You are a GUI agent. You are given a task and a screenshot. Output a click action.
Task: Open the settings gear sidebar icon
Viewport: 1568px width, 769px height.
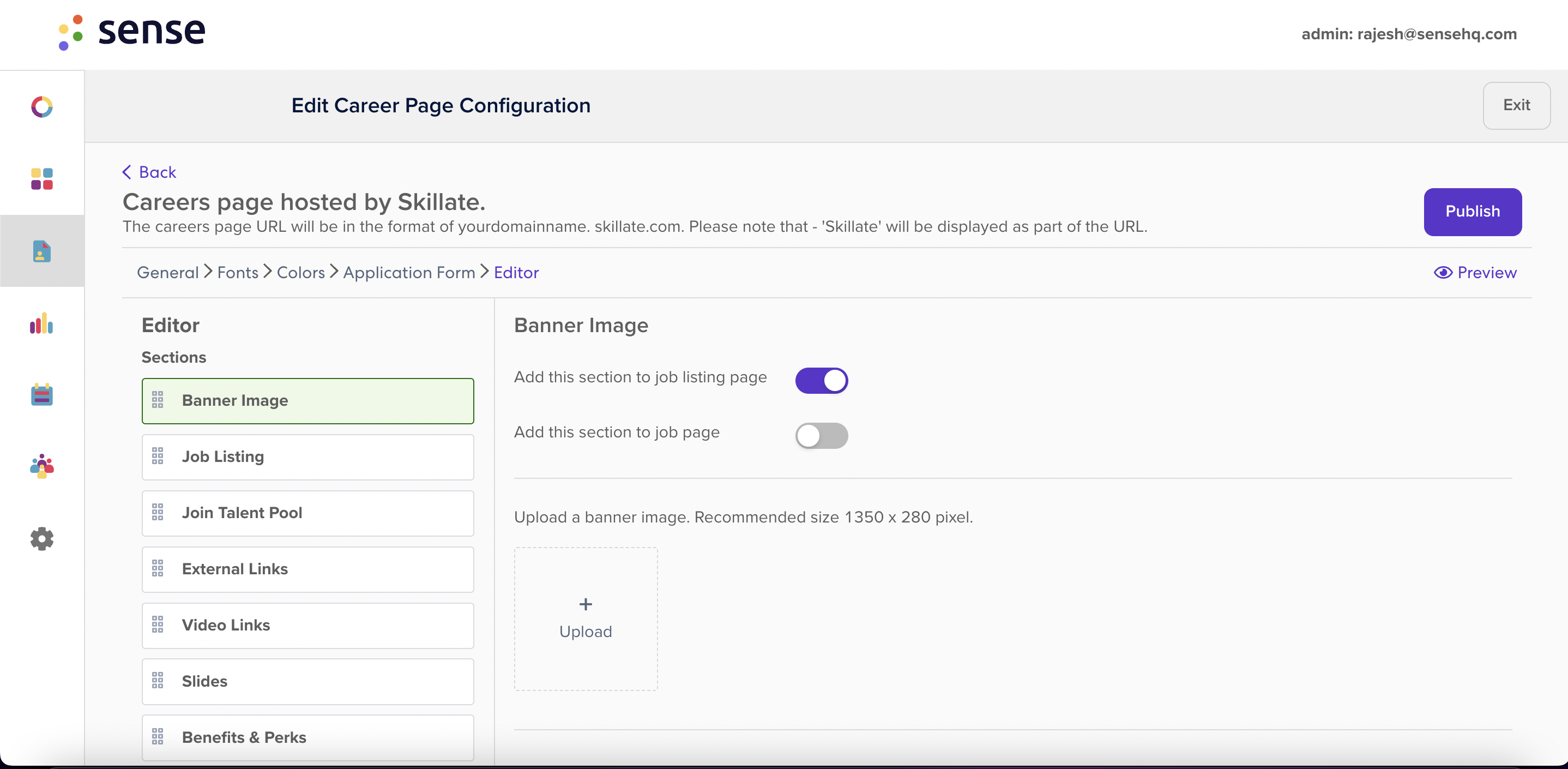42,539
